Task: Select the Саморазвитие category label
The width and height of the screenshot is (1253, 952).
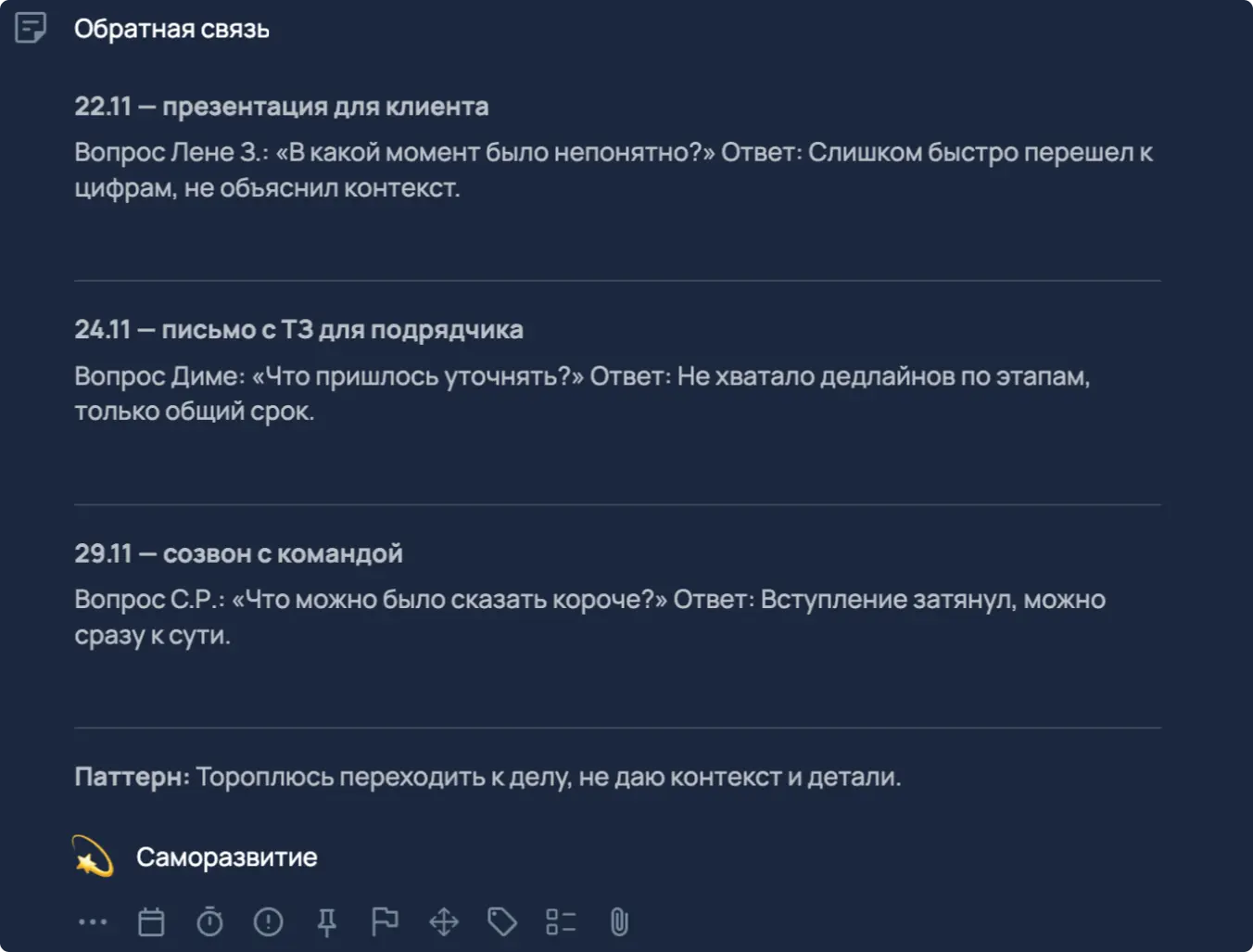Action: [x=227, y=857]
